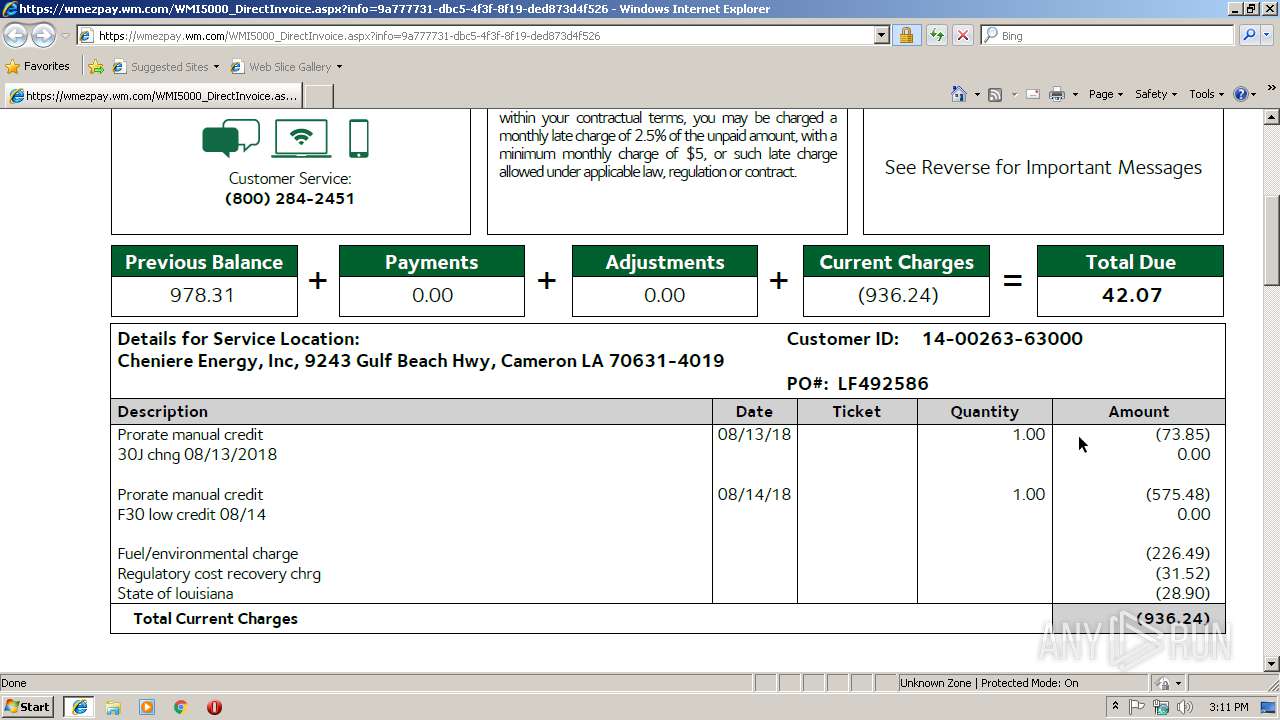
Task: Expand the Suggested Sites dropdown
Action: coord(216,67)
